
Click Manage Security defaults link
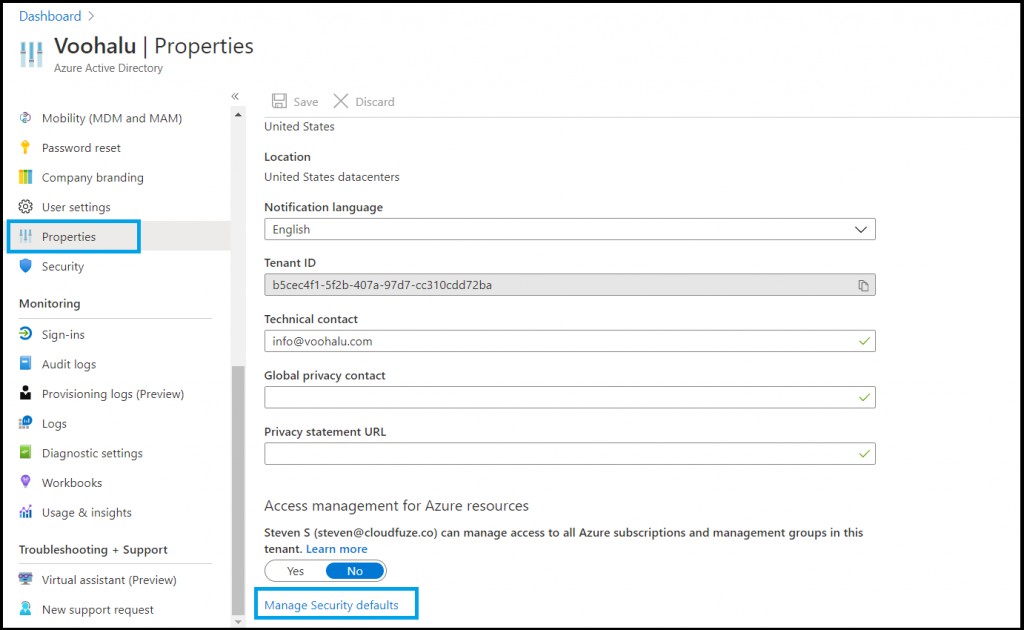331,605
